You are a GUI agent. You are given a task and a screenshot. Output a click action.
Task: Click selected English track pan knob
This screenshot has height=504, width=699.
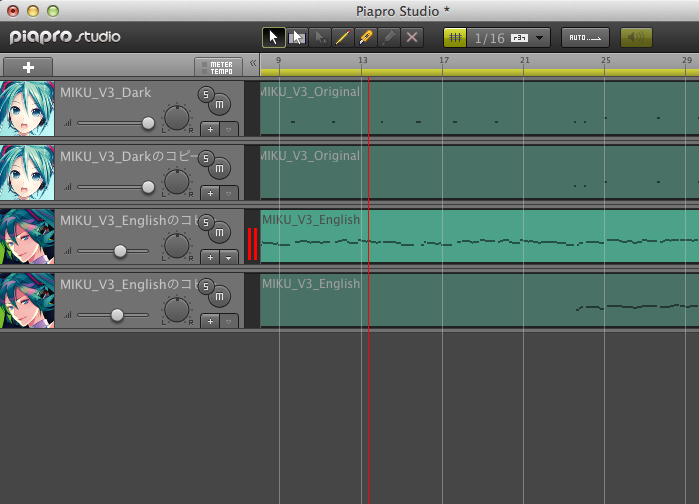click(x=177, y=246)
